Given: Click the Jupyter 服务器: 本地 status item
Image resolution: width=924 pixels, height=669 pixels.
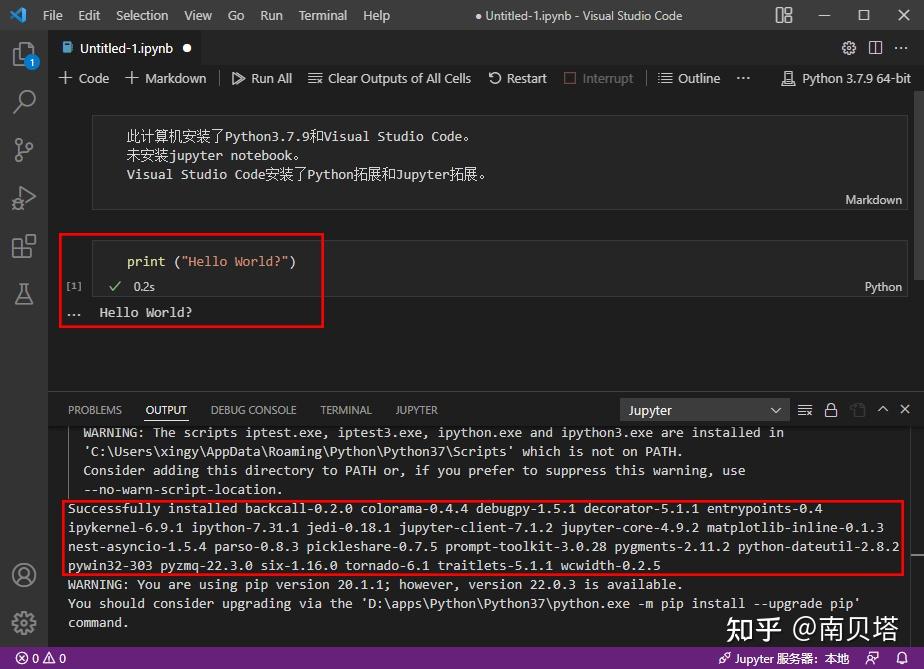Looking at the screenshot, I should click(x=783, y=658).
